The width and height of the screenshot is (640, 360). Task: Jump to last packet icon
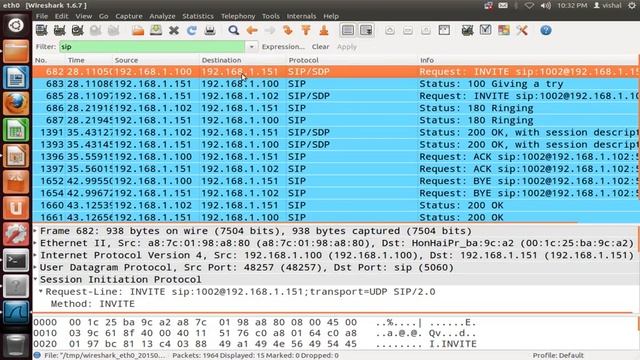point(324,30)
